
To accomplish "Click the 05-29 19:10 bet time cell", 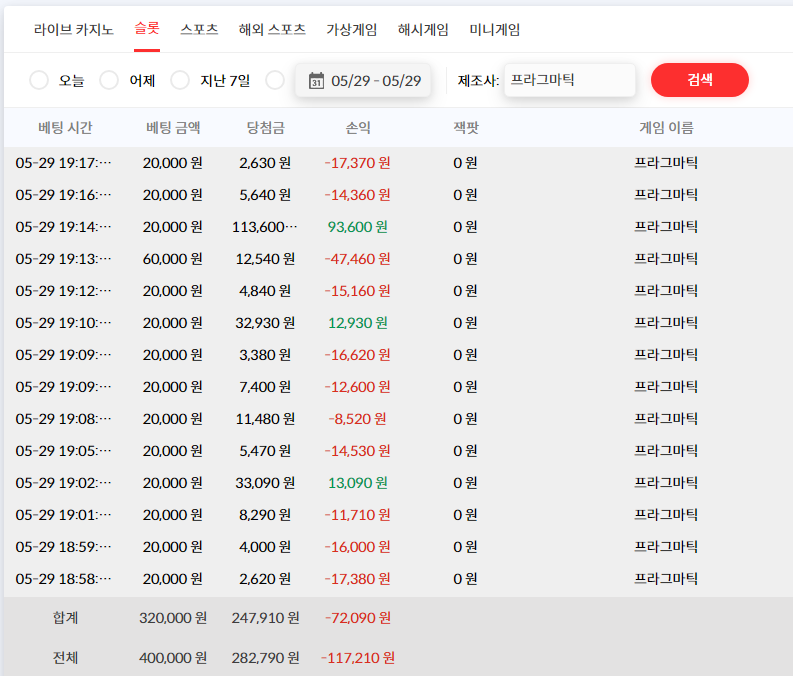I will (x=64, y=323).
